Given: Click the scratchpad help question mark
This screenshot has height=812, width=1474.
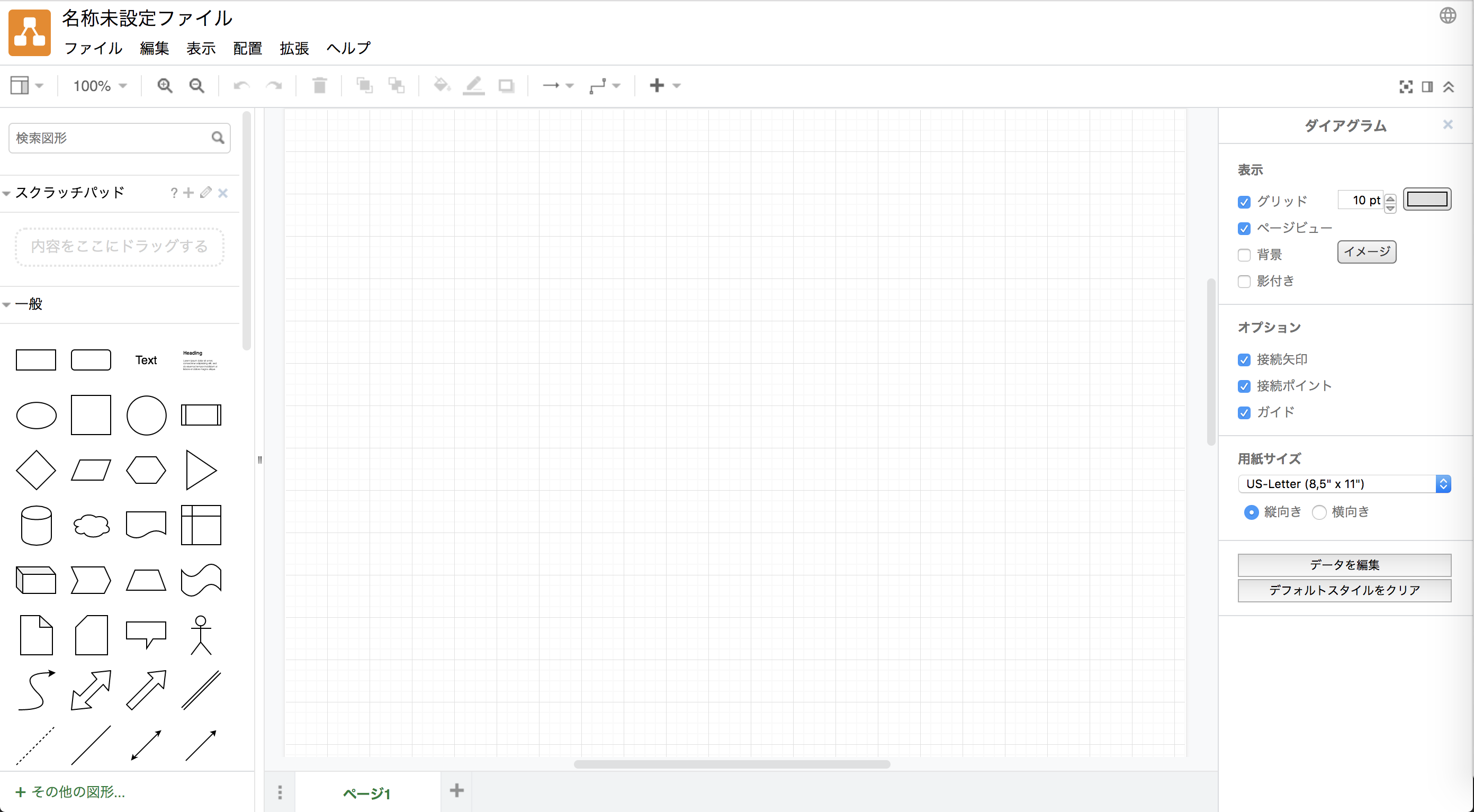Looking at the screenshot, I should pos(174,193).
